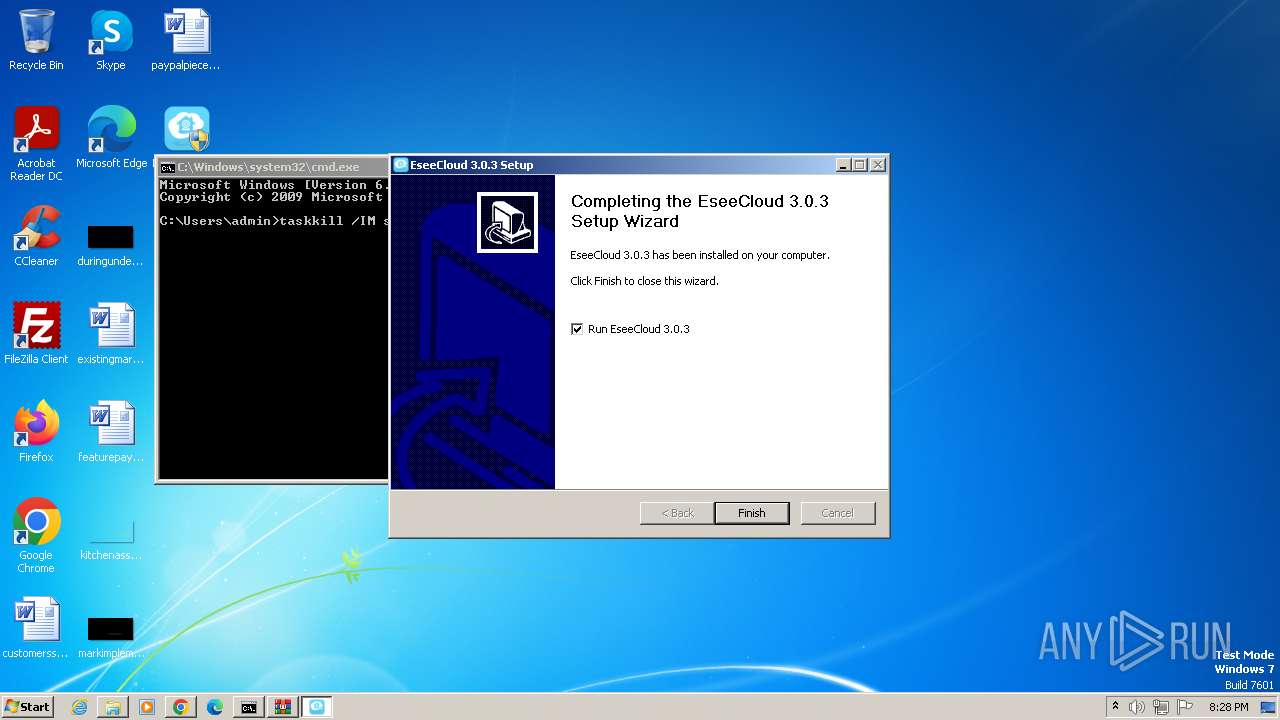Open FileZilla Client desktop icon
The image size is (1280, 720).
36,333
